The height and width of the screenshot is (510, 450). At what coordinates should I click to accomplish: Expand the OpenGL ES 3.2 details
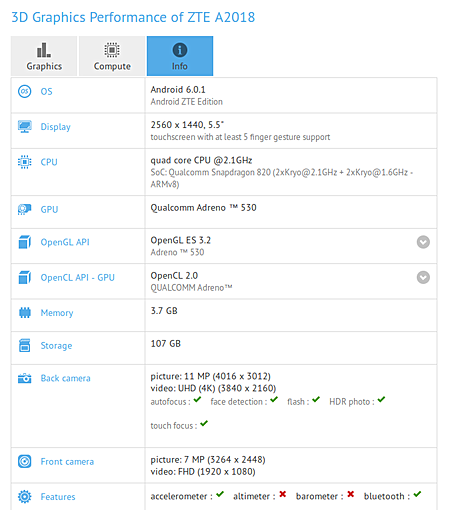(423, 242)
